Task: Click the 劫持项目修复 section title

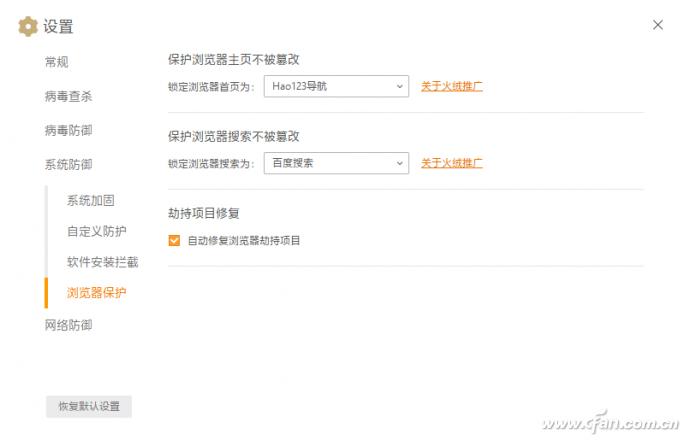Action: click(204, 213)
